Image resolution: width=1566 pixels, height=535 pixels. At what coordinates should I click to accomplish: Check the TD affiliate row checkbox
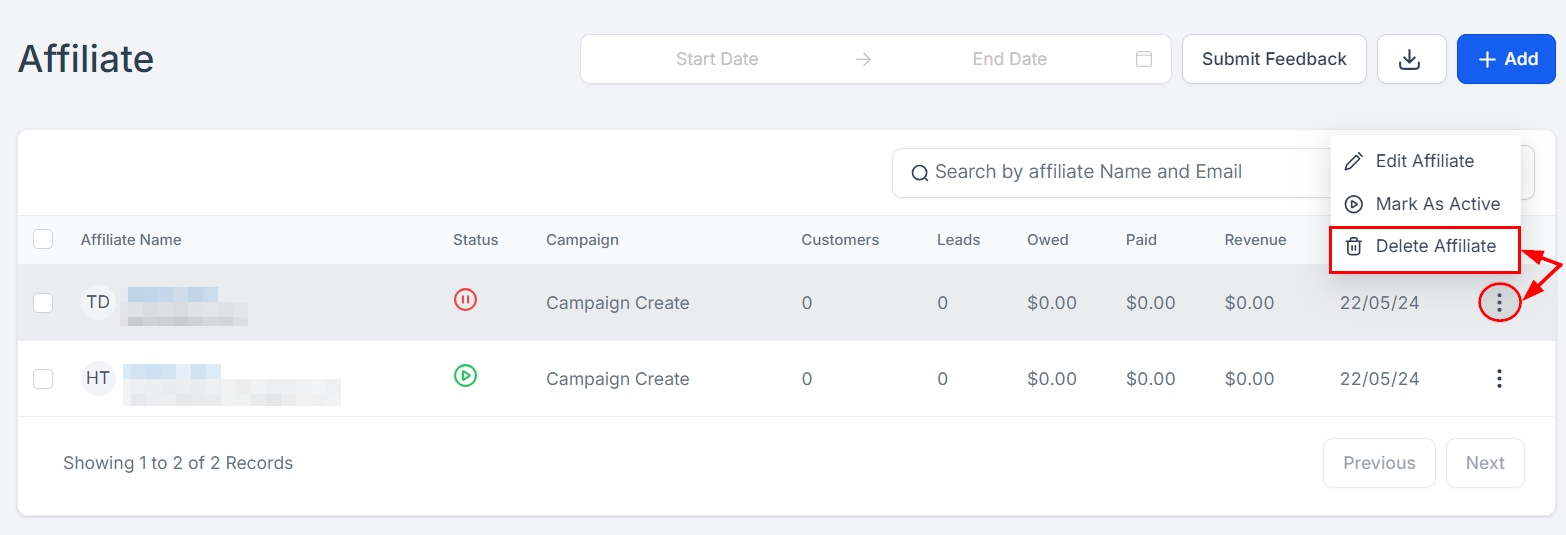point(43,303)
